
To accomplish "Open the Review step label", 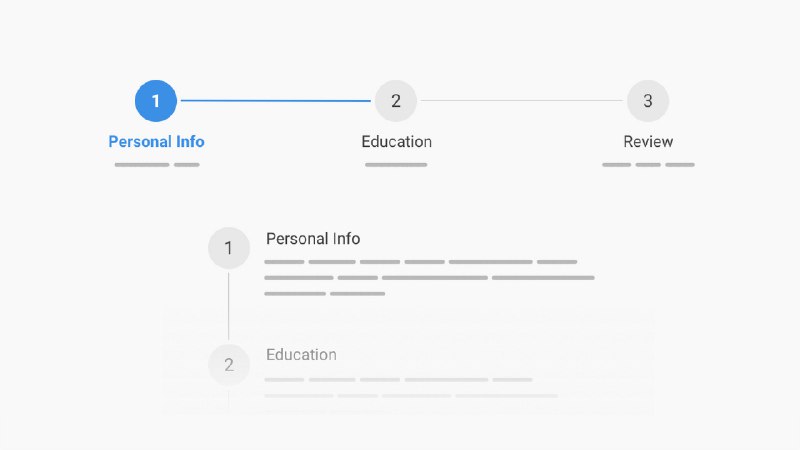I will [x=648, y=141].
